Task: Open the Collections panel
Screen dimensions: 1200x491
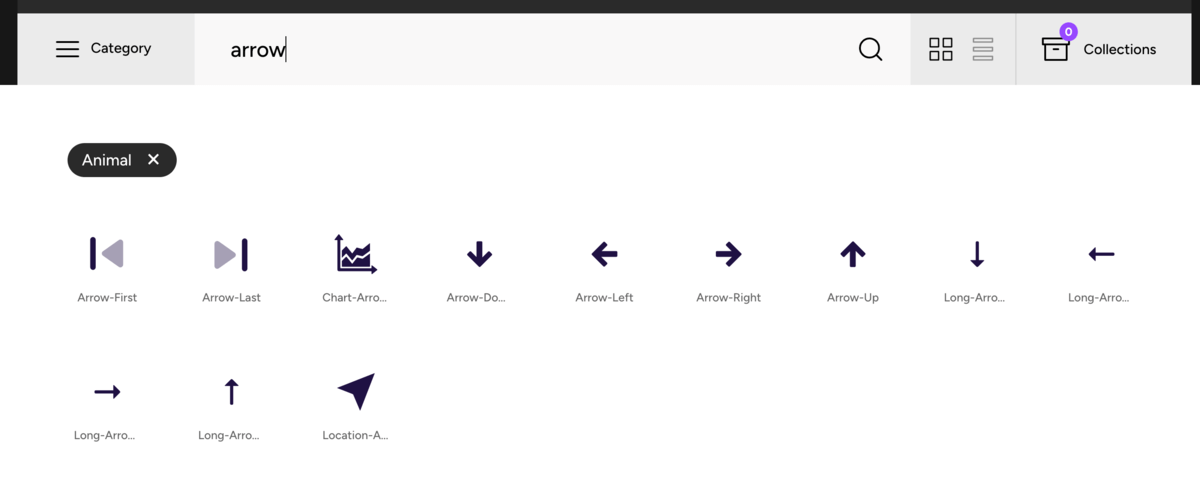Action: point(1100,49)
